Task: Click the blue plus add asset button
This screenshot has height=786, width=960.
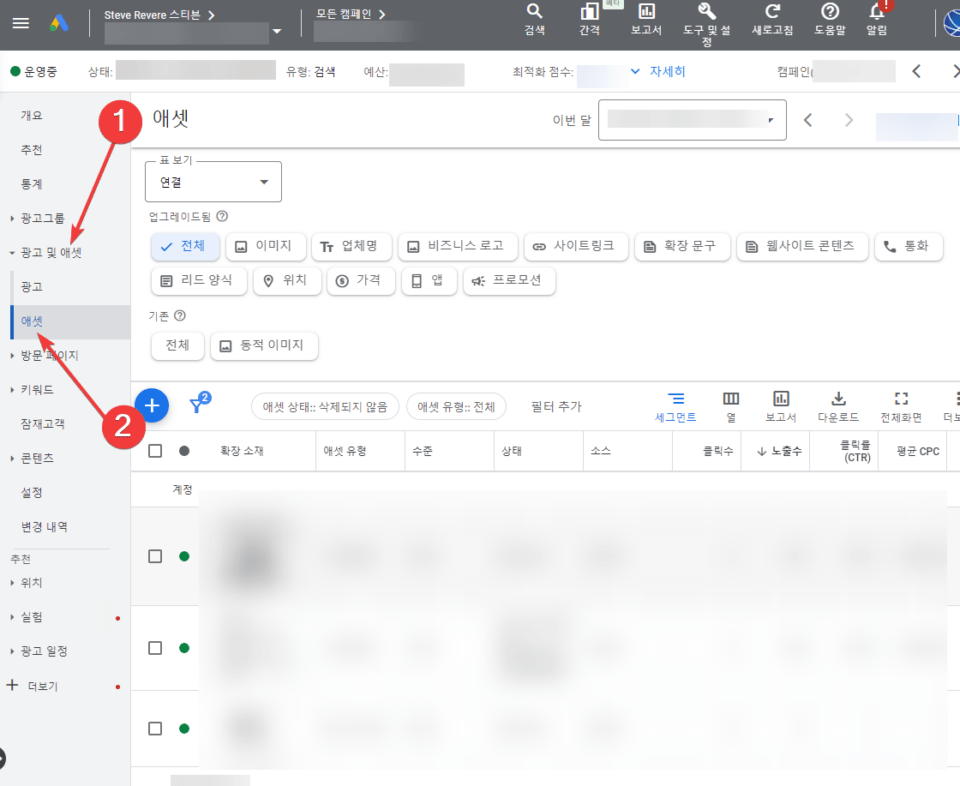Action: coord(152,405)
